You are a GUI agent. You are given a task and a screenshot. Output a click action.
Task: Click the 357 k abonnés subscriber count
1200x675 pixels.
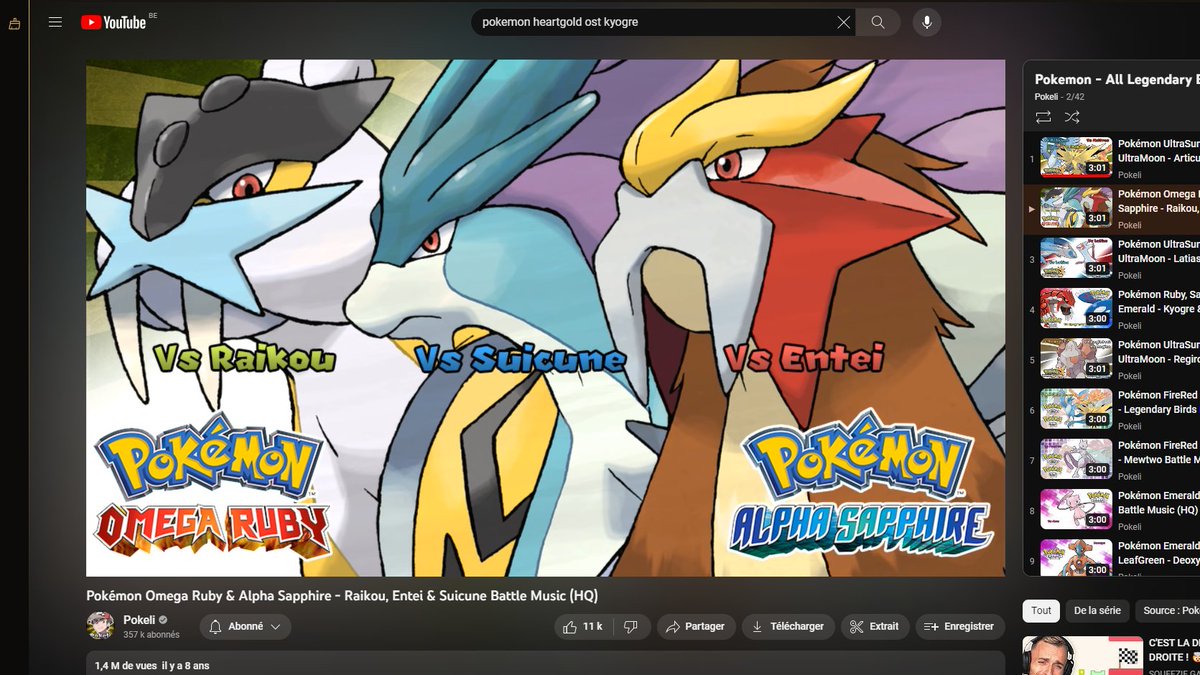(x=151, y=635)
